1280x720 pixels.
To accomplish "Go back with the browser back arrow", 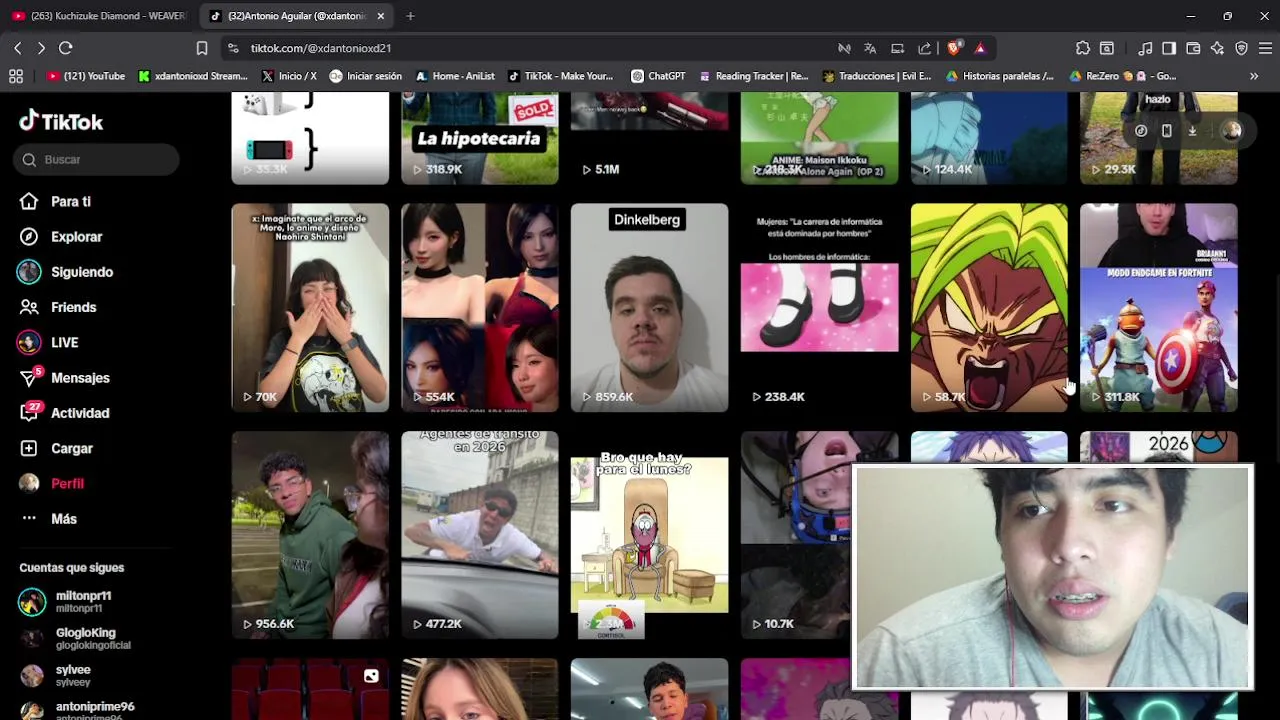I will tap(17, 48).
